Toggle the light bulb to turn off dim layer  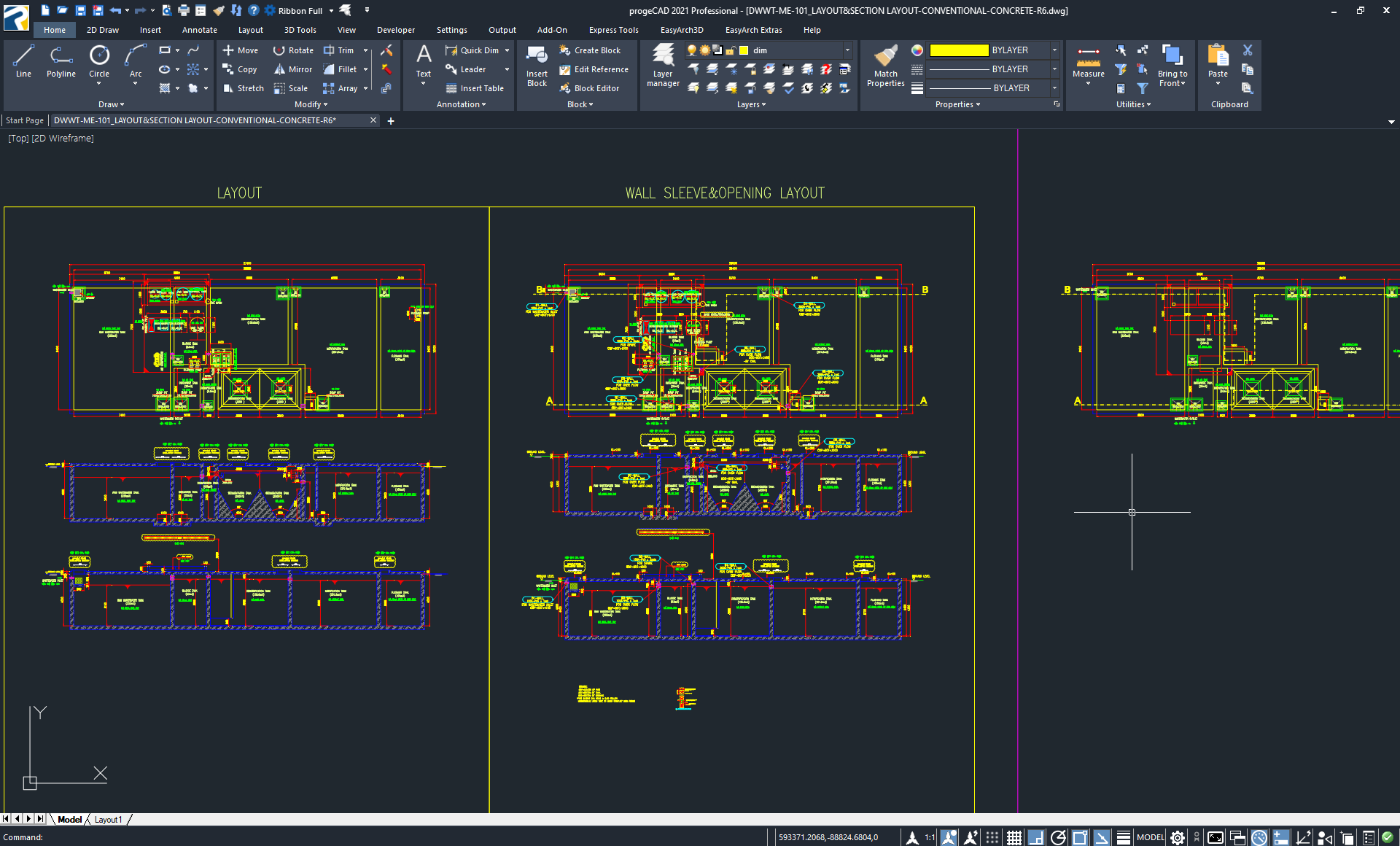pos(691,50)
